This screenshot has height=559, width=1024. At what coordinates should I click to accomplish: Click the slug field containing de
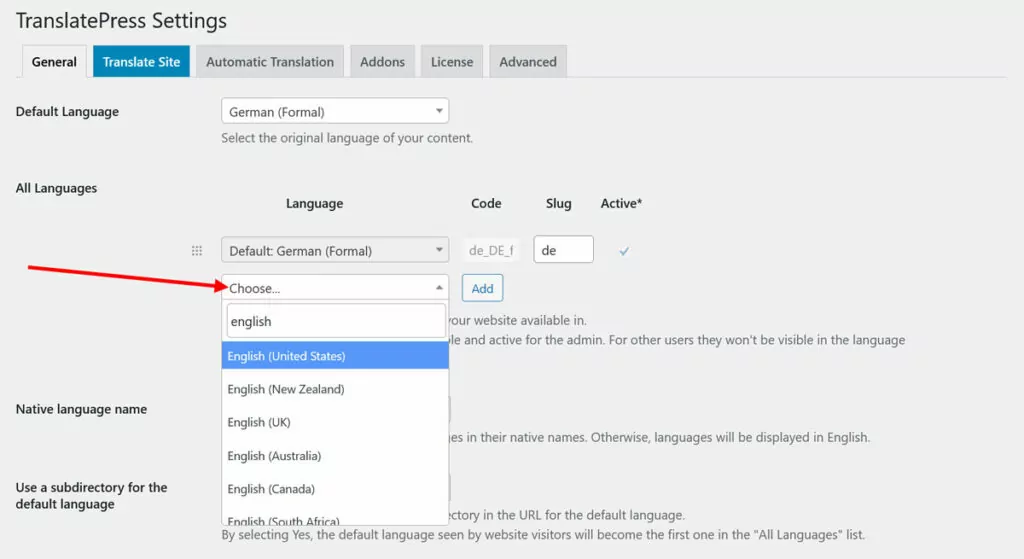tap(564, 249)
